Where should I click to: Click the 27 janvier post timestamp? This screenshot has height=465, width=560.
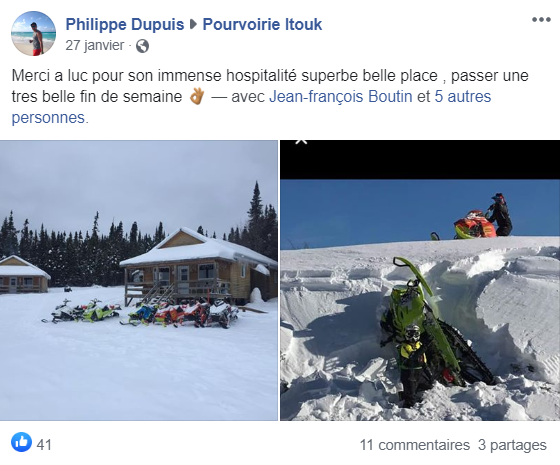coord(95,45)
